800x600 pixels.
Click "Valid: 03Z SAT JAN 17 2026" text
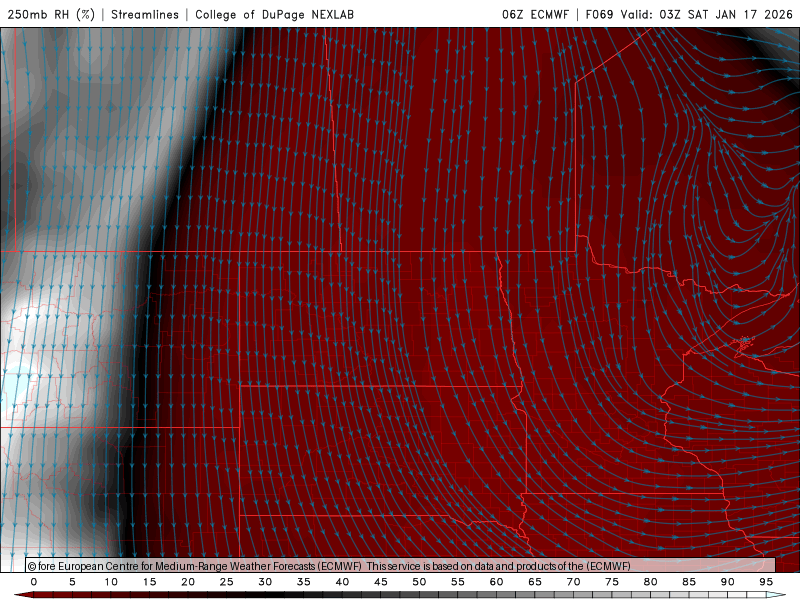(707, 14)
